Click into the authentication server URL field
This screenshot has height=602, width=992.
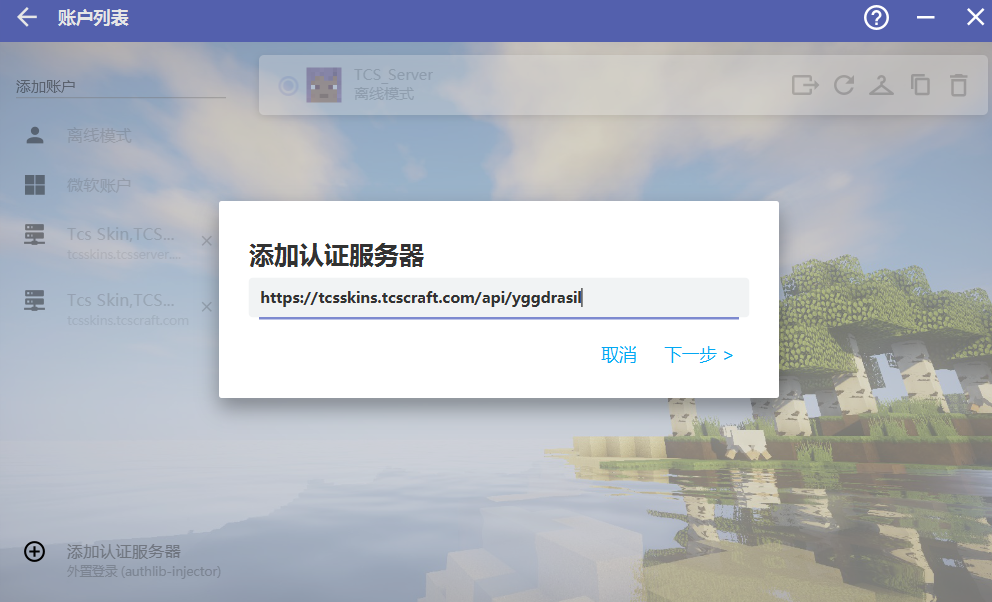click(x=498, y=297)
